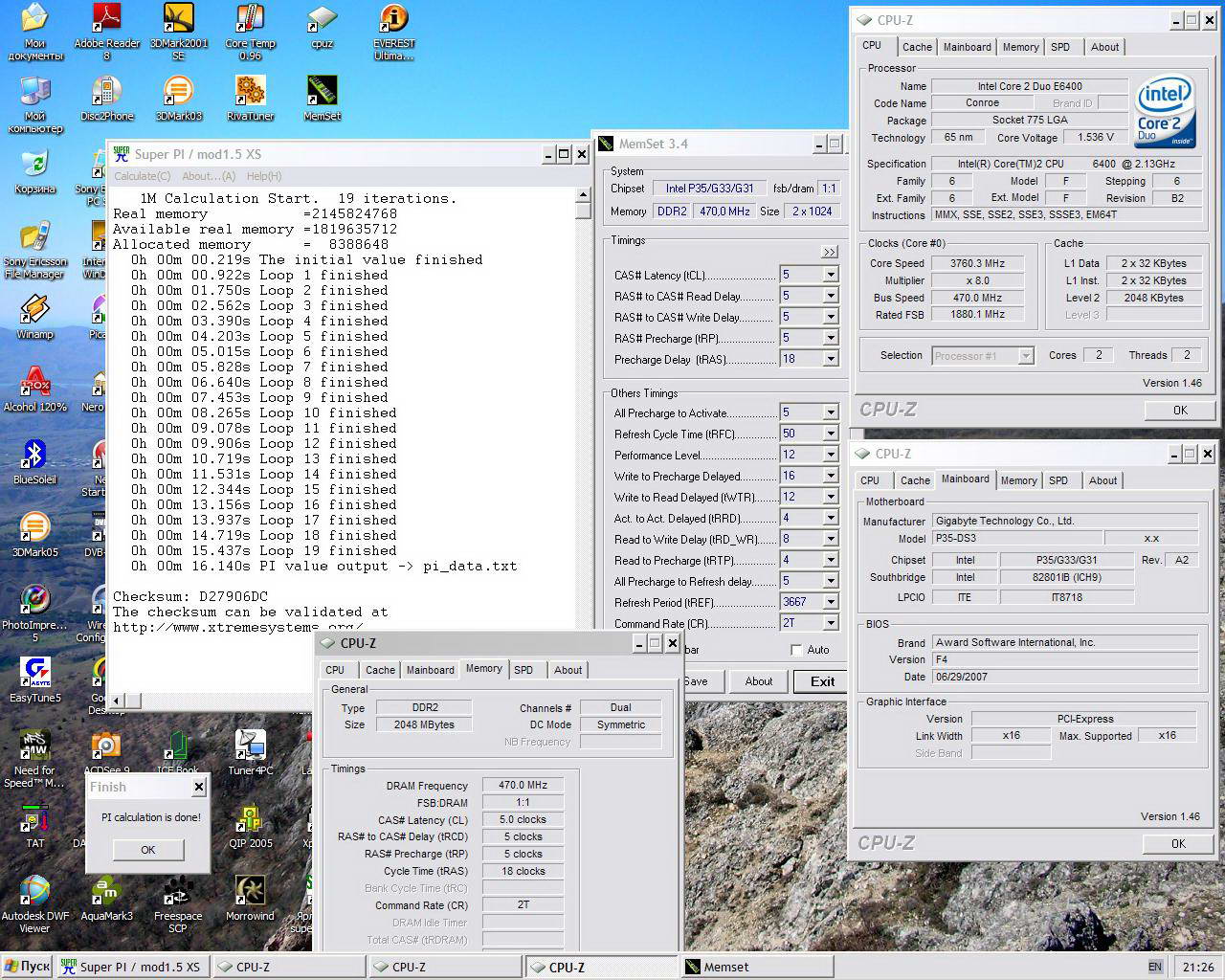Image resolution: width=1225 pixels, height=980 pixels.
Task: Open the Calculate(C) menu in Super PI
Action: point(143,176)
